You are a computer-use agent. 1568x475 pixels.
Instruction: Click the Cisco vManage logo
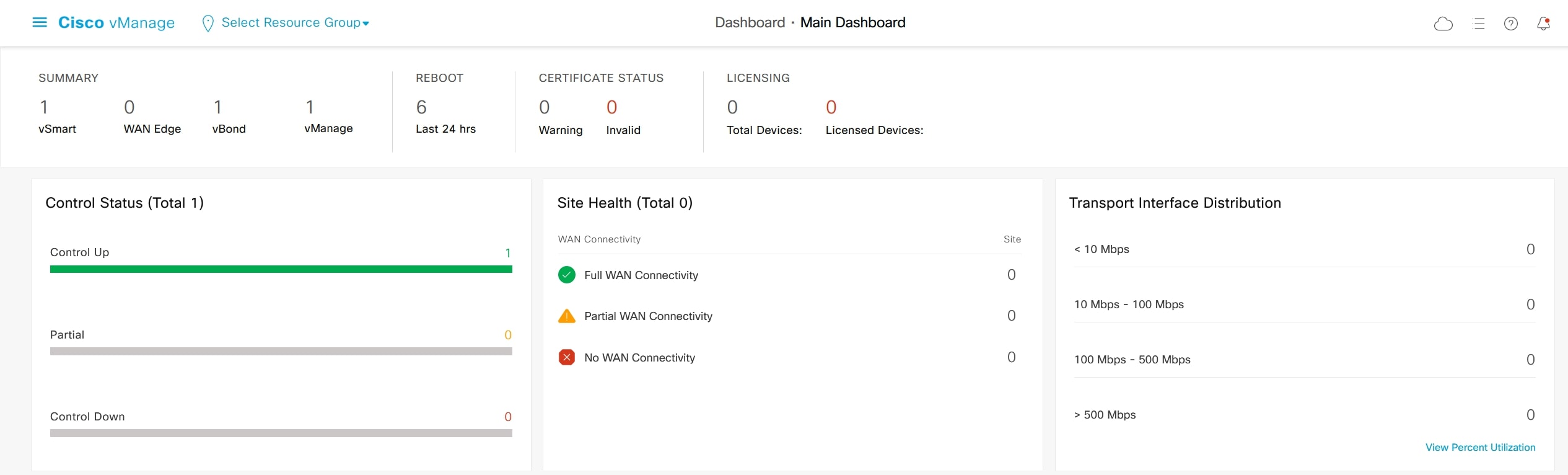[116, 23]
